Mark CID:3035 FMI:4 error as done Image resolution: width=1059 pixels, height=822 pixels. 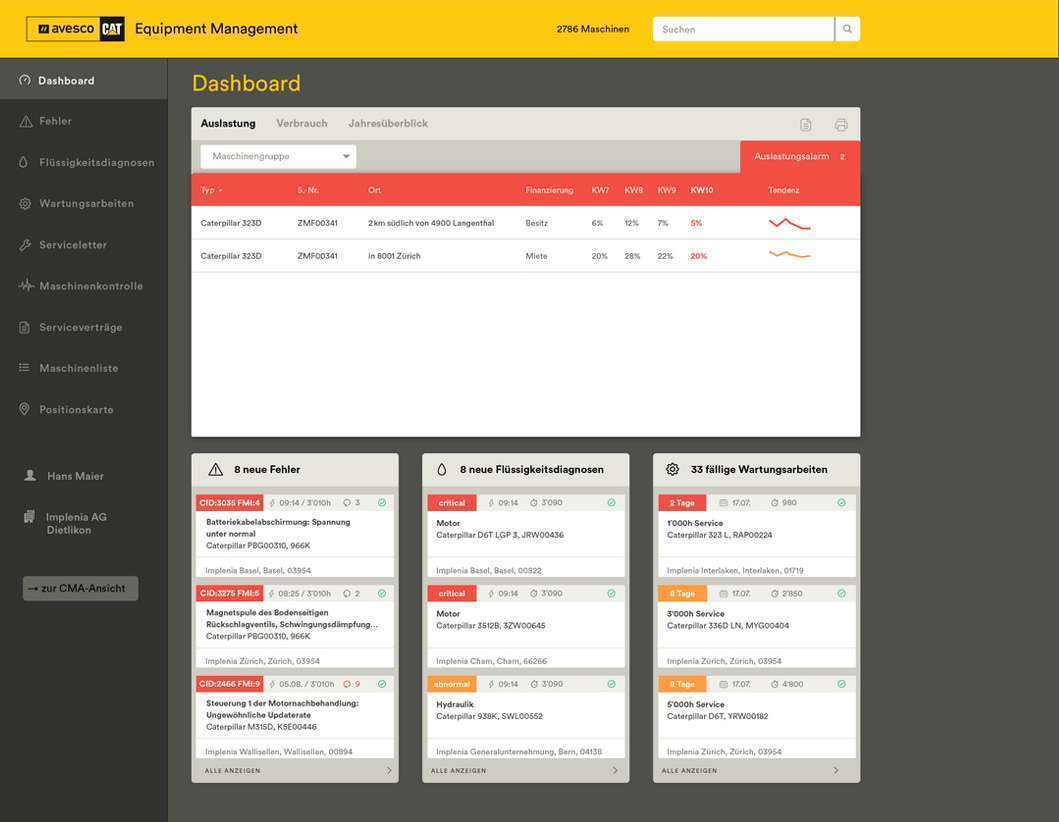382,503
